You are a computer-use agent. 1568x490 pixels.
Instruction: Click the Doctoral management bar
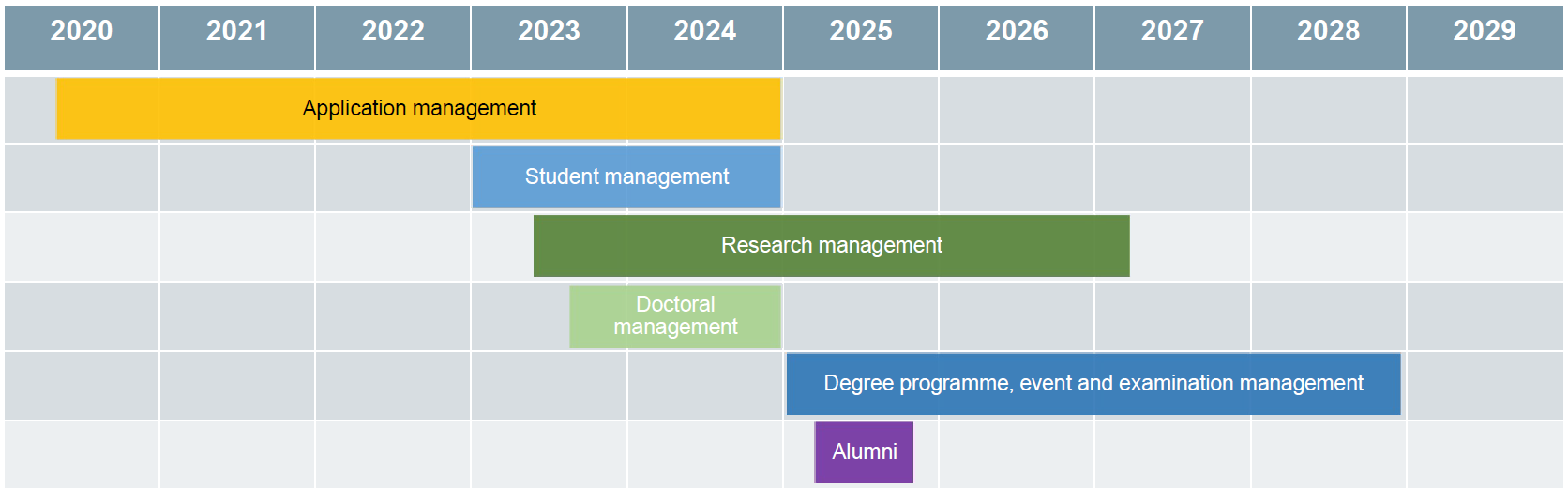pos(675,316)
